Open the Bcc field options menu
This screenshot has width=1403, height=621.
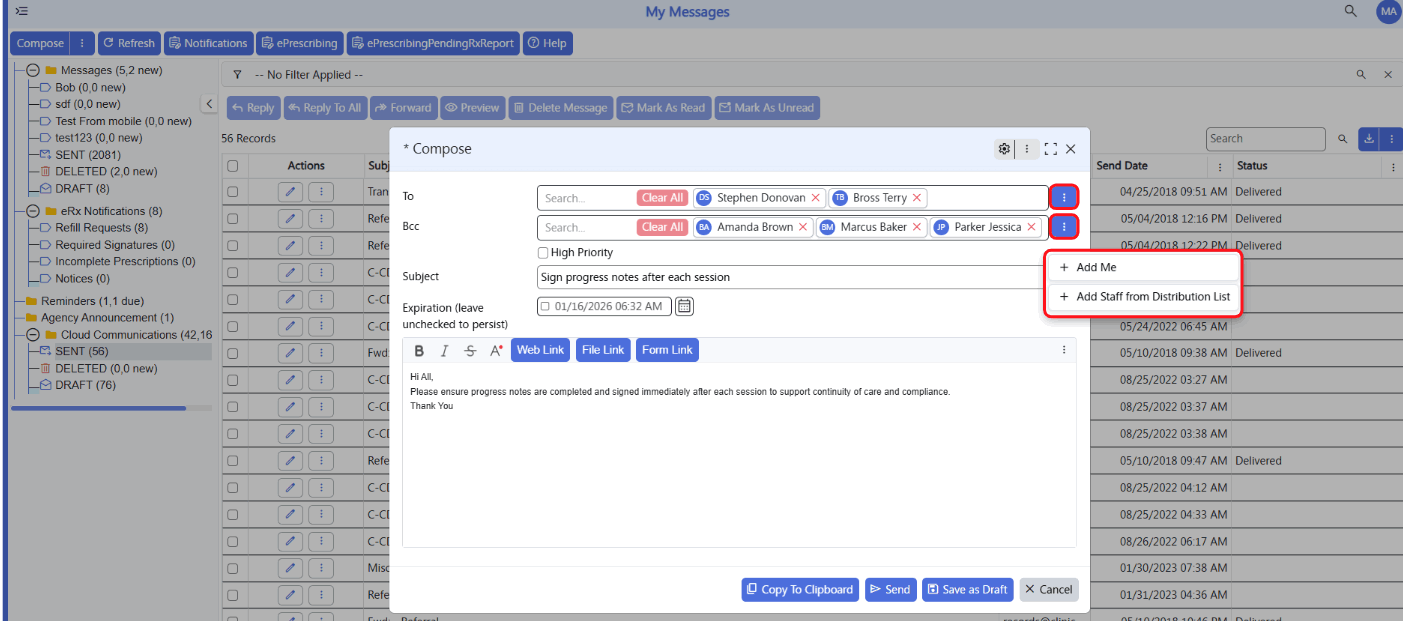pyautogui.click(x=1064, y=227)
